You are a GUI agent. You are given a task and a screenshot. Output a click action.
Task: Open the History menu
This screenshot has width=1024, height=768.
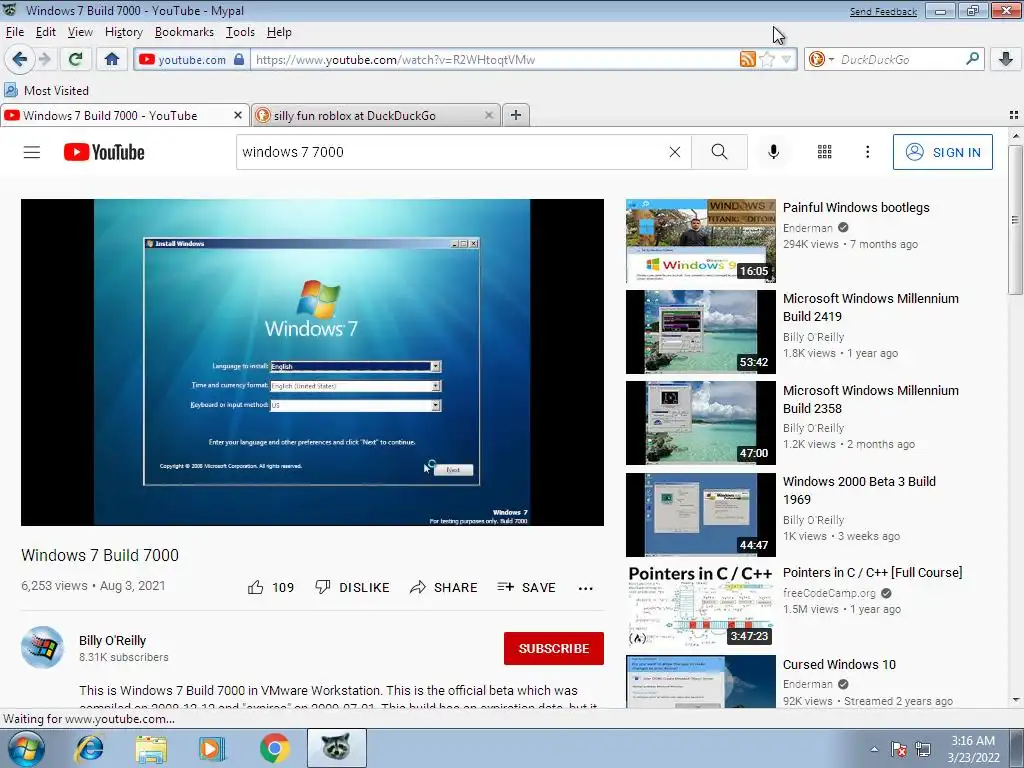pos(123,32)
